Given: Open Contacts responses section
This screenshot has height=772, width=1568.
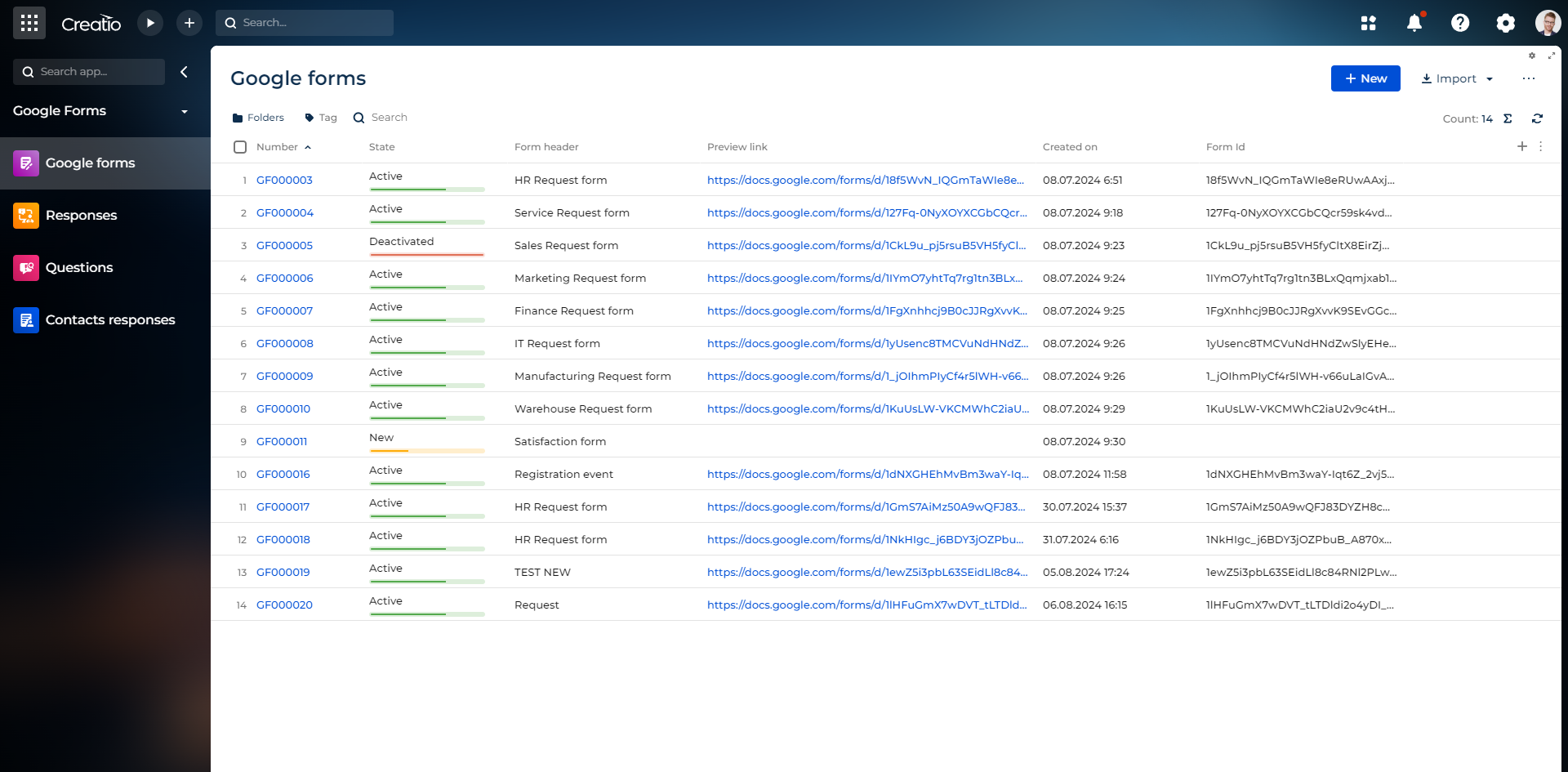Looking at the screenshot, I should coord(109,320).
